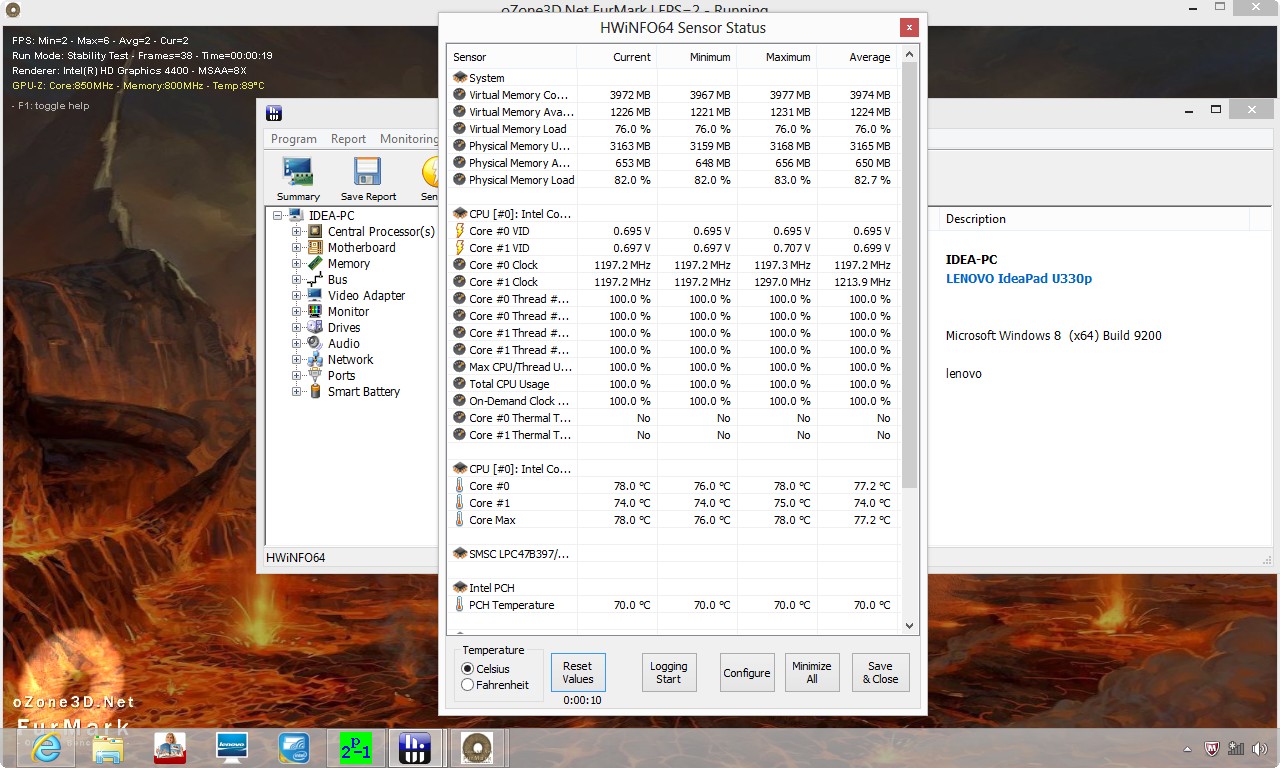Open the network signal tray icon
This screenshot has width=1280, height=768.
coord(1236,748)
